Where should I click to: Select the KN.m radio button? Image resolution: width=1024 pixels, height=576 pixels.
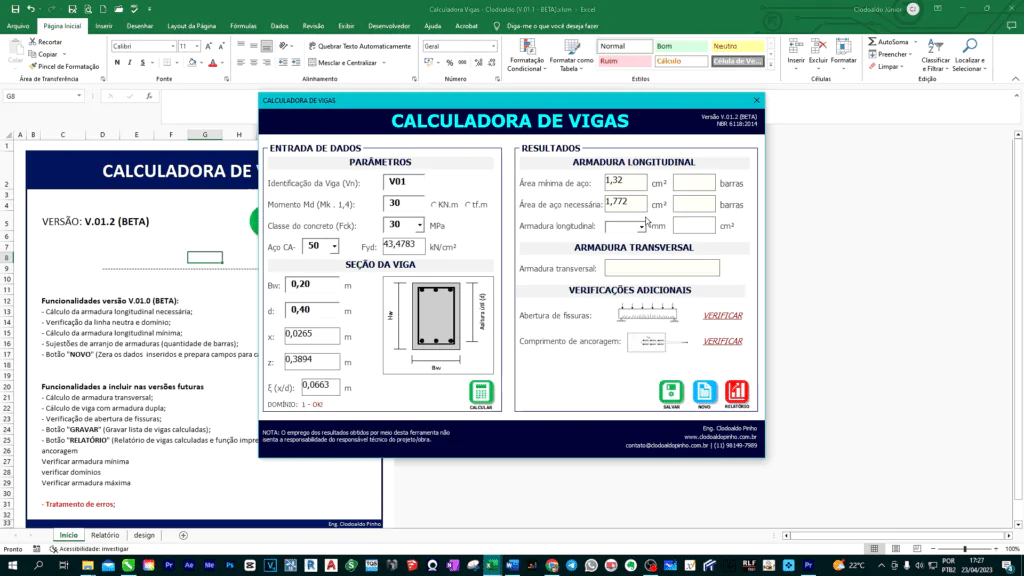434,205
